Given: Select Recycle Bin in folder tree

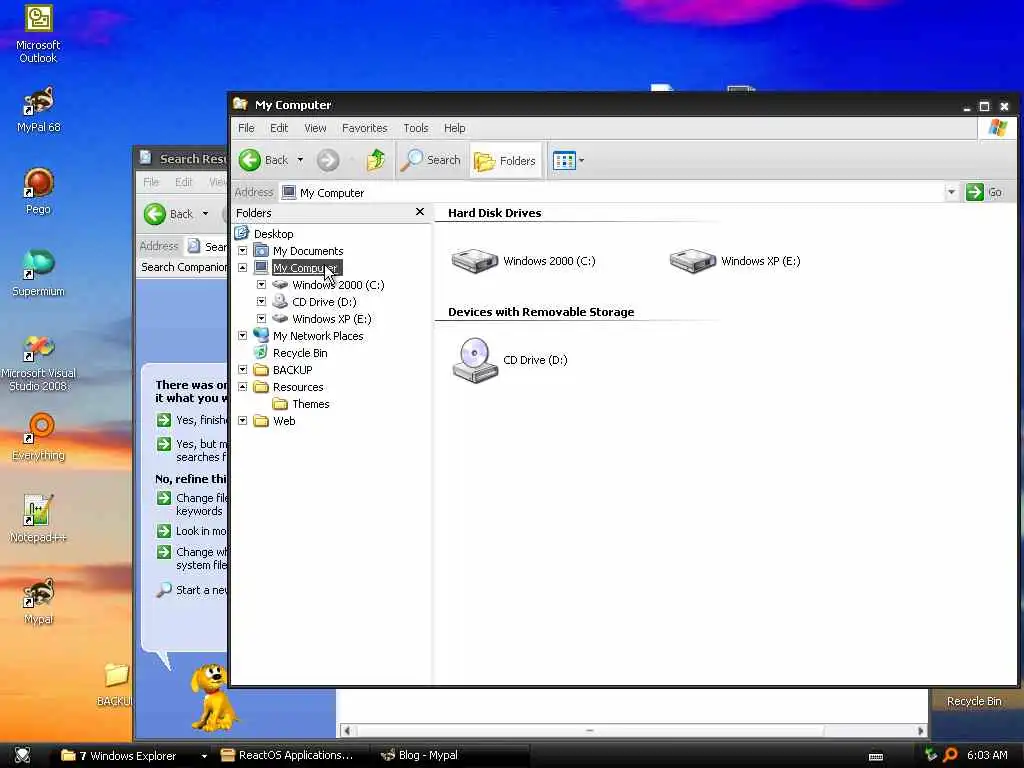Looking at the screenshot, I should (x=300, y=353).
